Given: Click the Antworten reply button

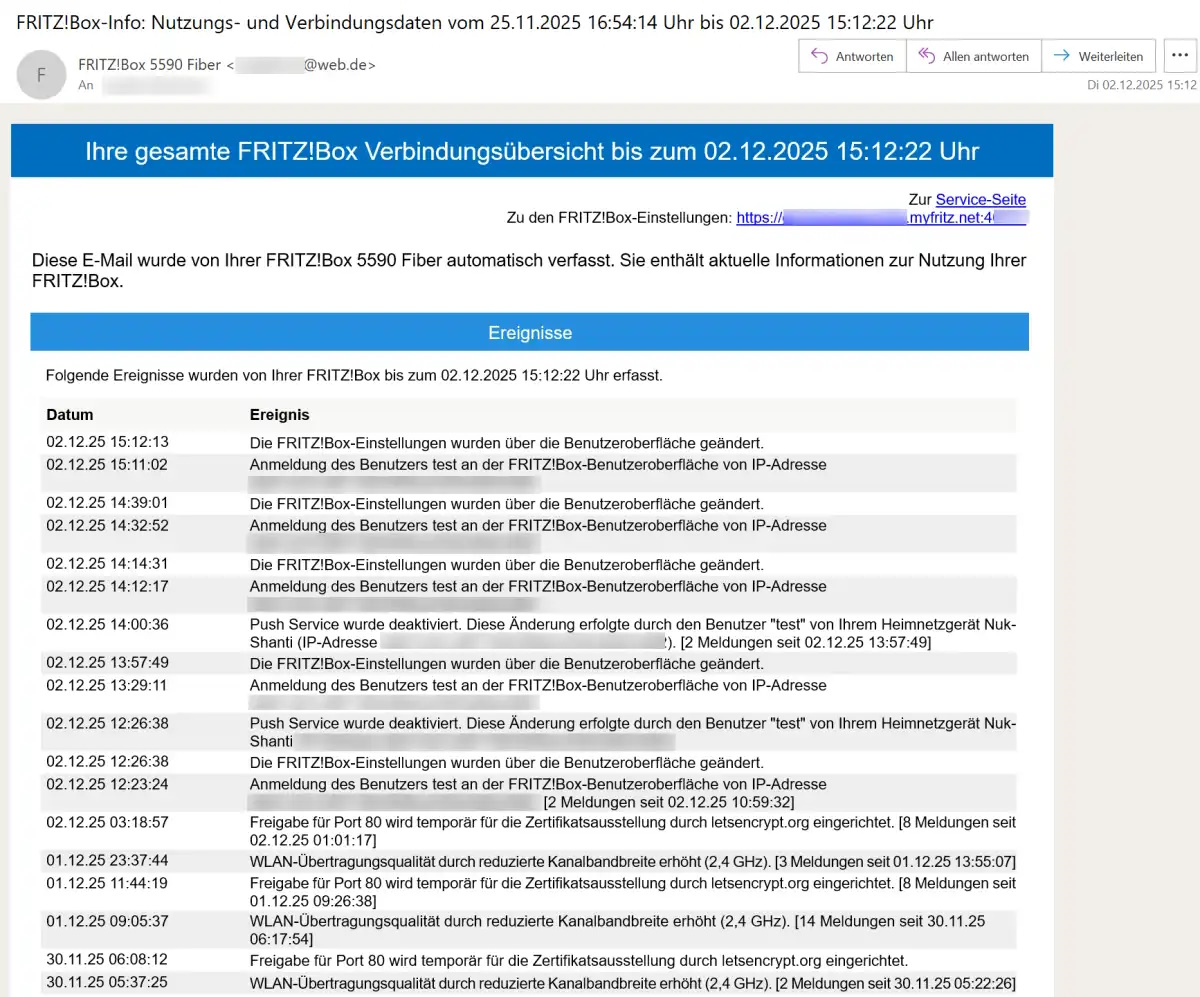Looking at the screenshot, I should (x=852, y=56).
